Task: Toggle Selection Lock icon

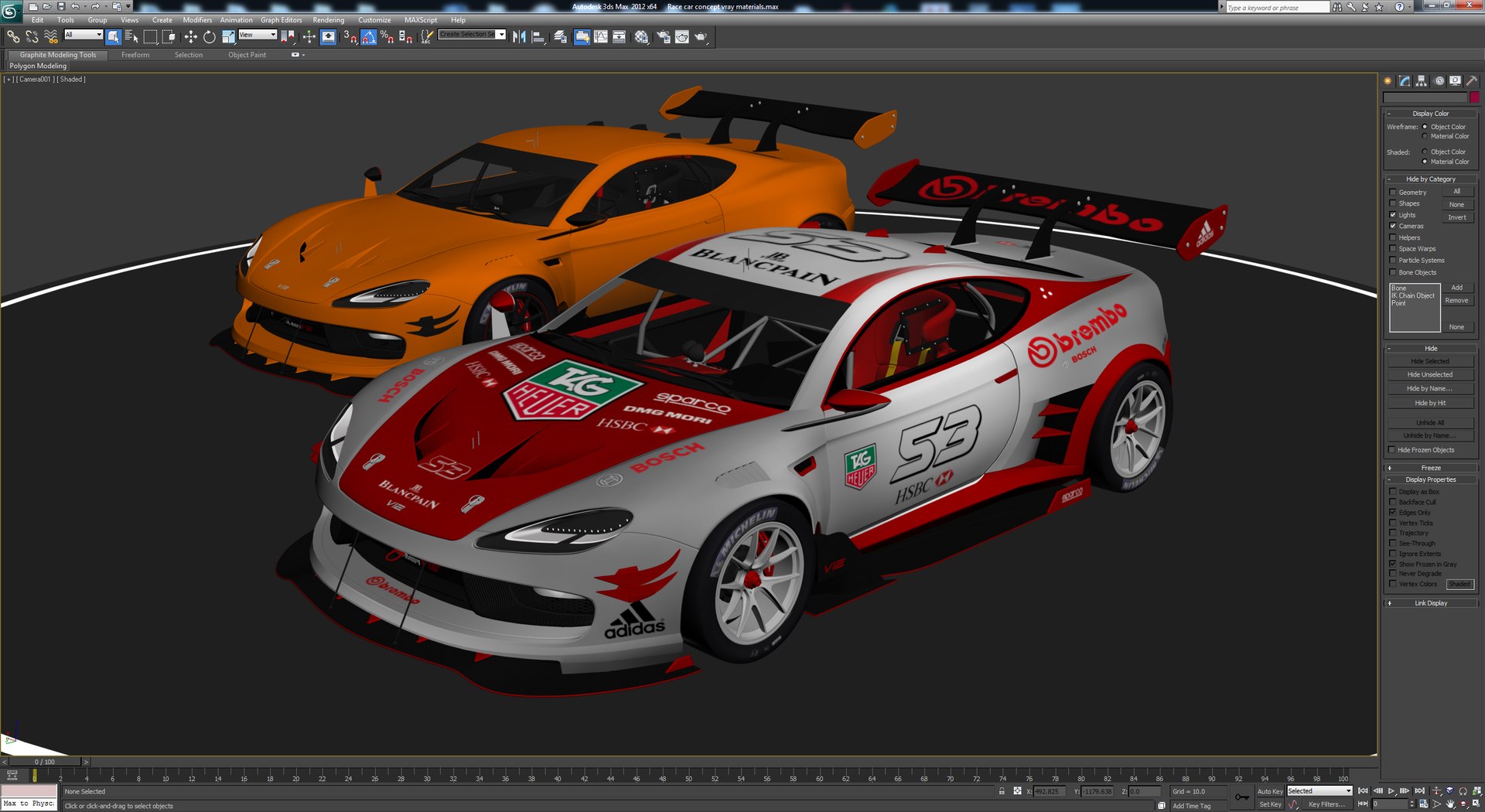Action: tap(1002, 791)
